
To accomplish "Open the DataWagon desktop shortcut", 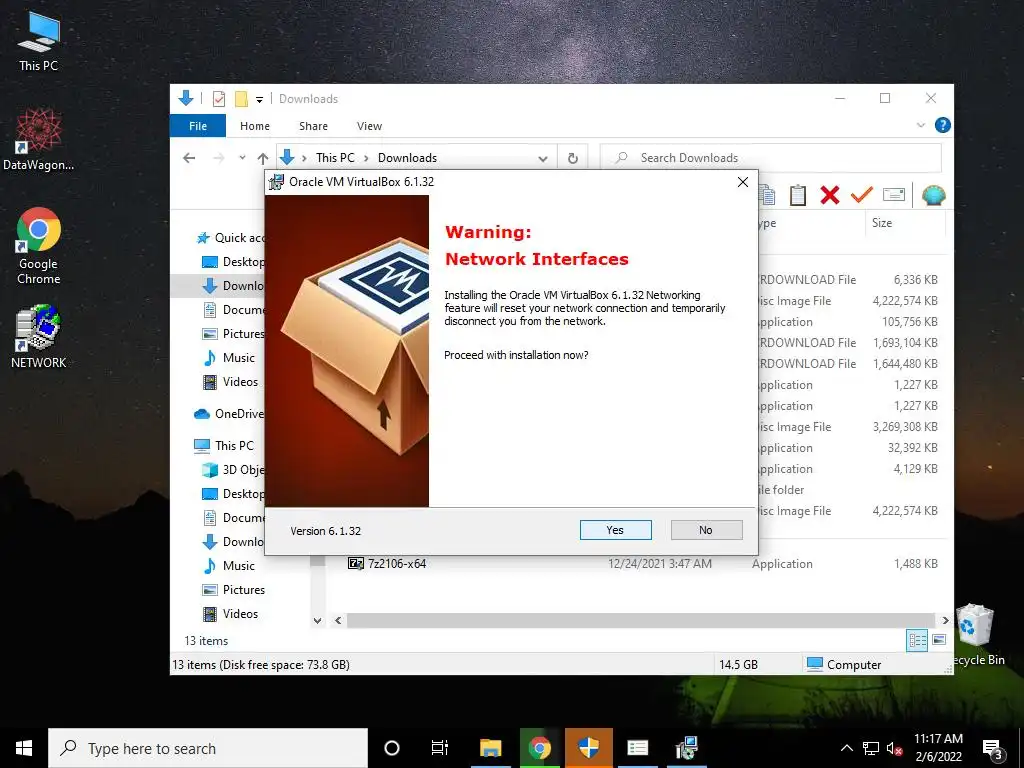I will click(x=39, y=140).
